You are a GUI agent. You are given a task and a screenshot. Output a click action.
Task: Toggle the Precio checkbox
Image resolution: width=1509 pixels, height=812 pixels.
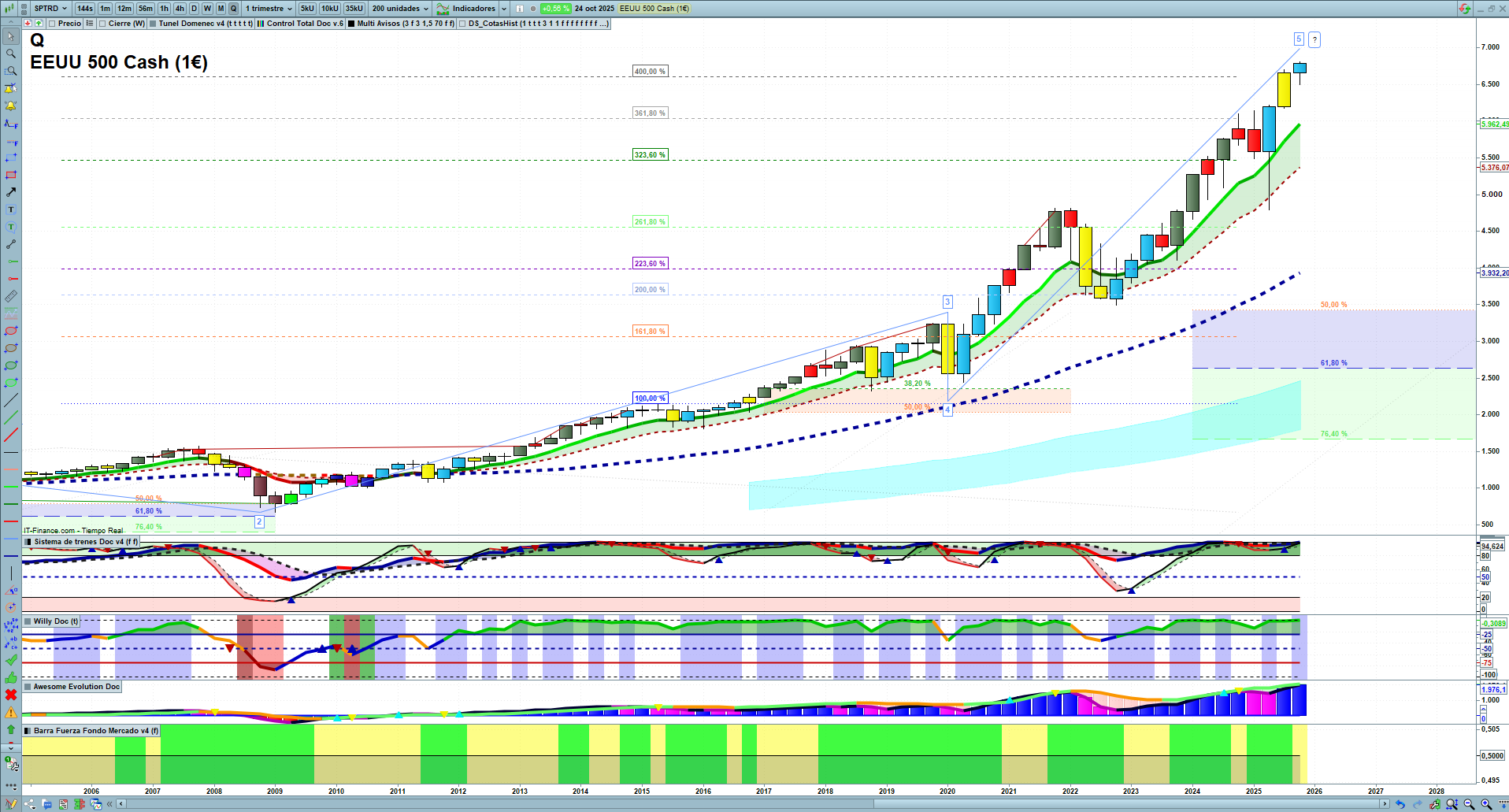pyautogui.click(x=53, y=24)
